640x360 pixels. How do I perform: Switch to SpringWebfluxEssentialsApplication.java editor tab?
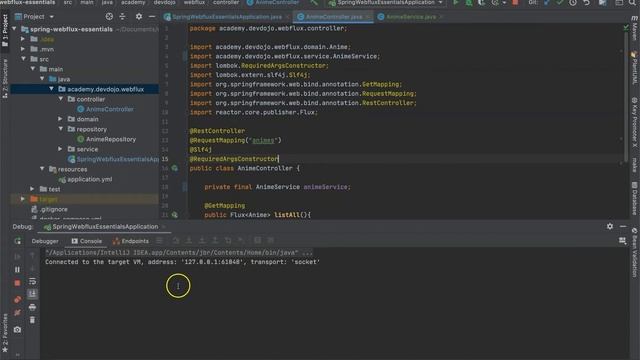pos(227,17)
